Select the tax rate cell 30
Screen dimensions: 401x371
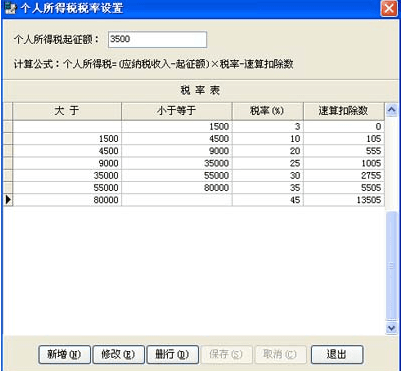pos(268,175)
